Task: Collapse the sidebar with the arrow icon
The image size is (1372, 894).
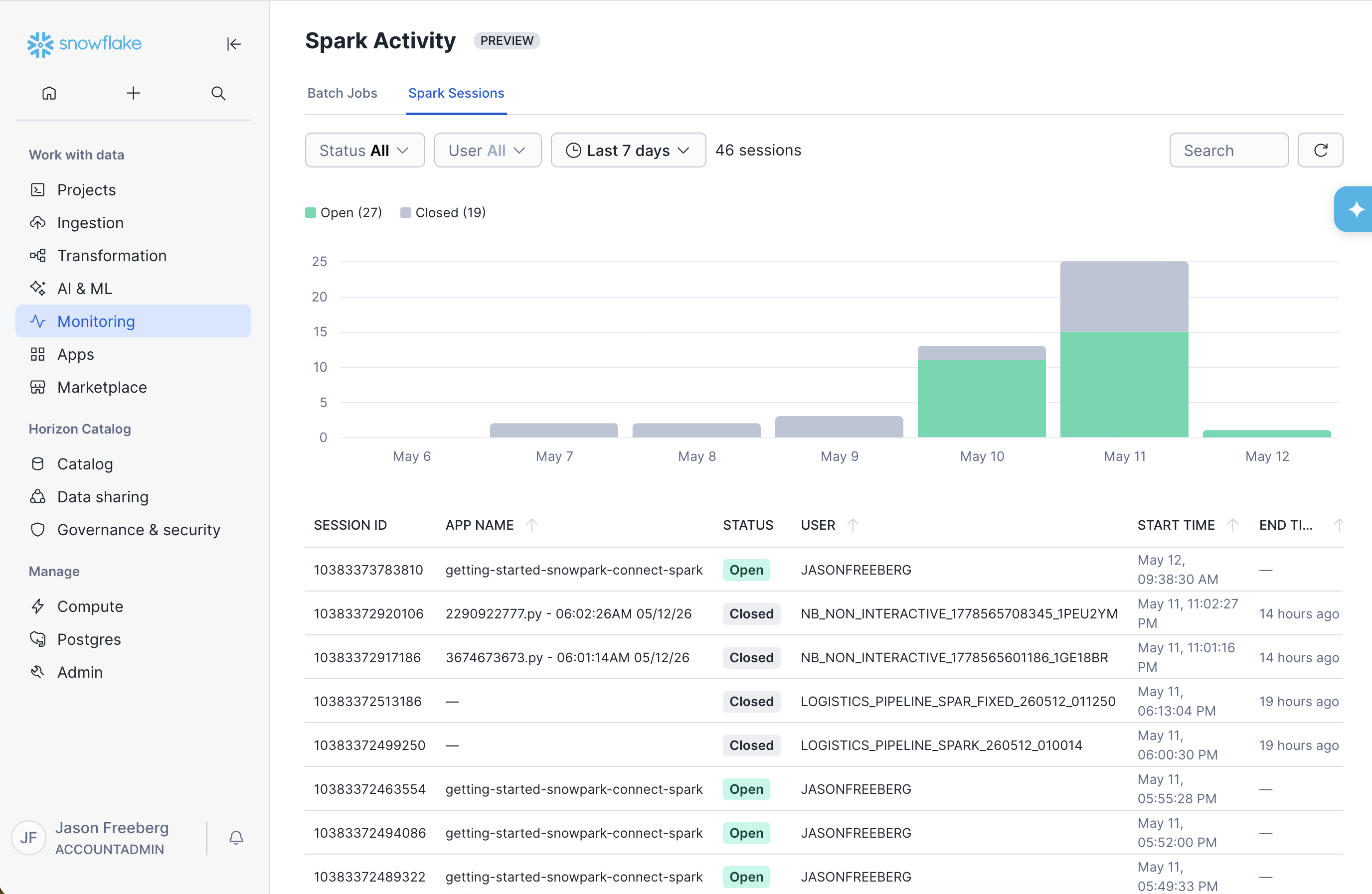Action: (x=233, y=44)
